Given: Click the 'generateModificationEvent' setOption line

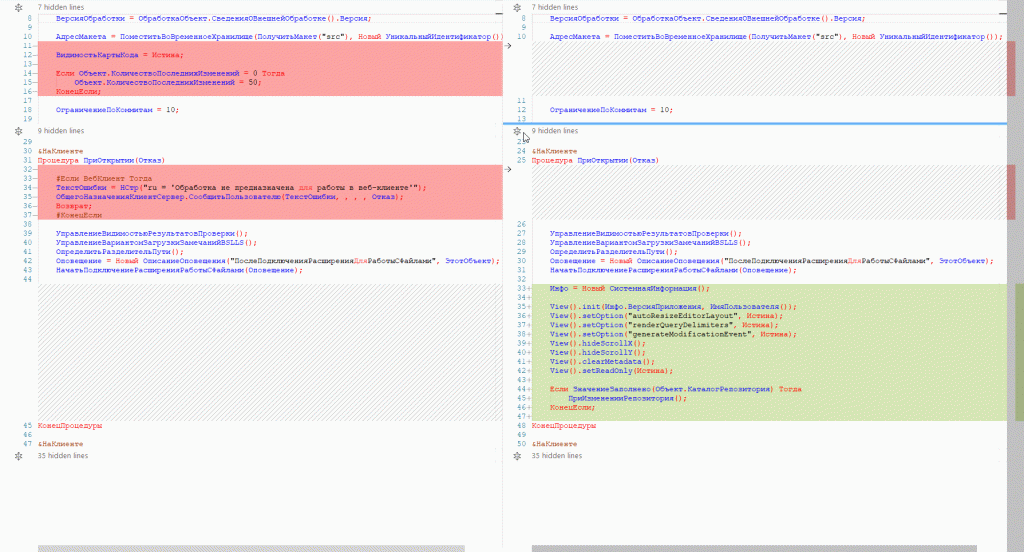Looking at the screenshot, I should [x=673, y=334].
